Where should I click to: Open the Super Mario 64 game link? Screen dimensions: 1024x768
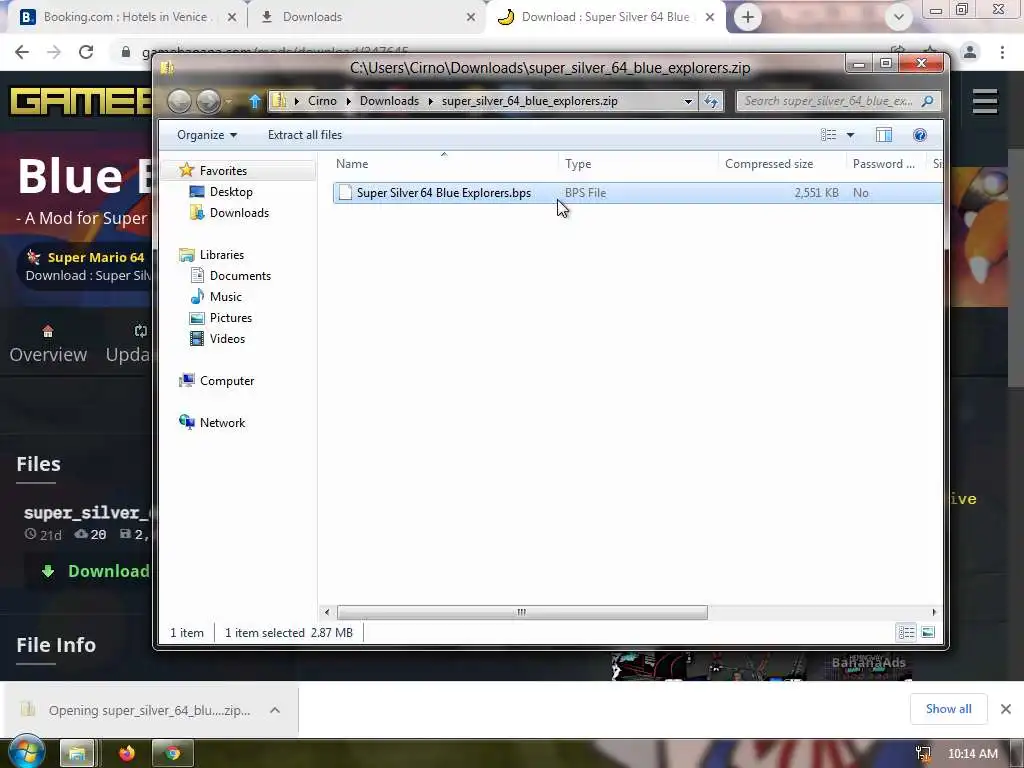(x=95, y=257)
